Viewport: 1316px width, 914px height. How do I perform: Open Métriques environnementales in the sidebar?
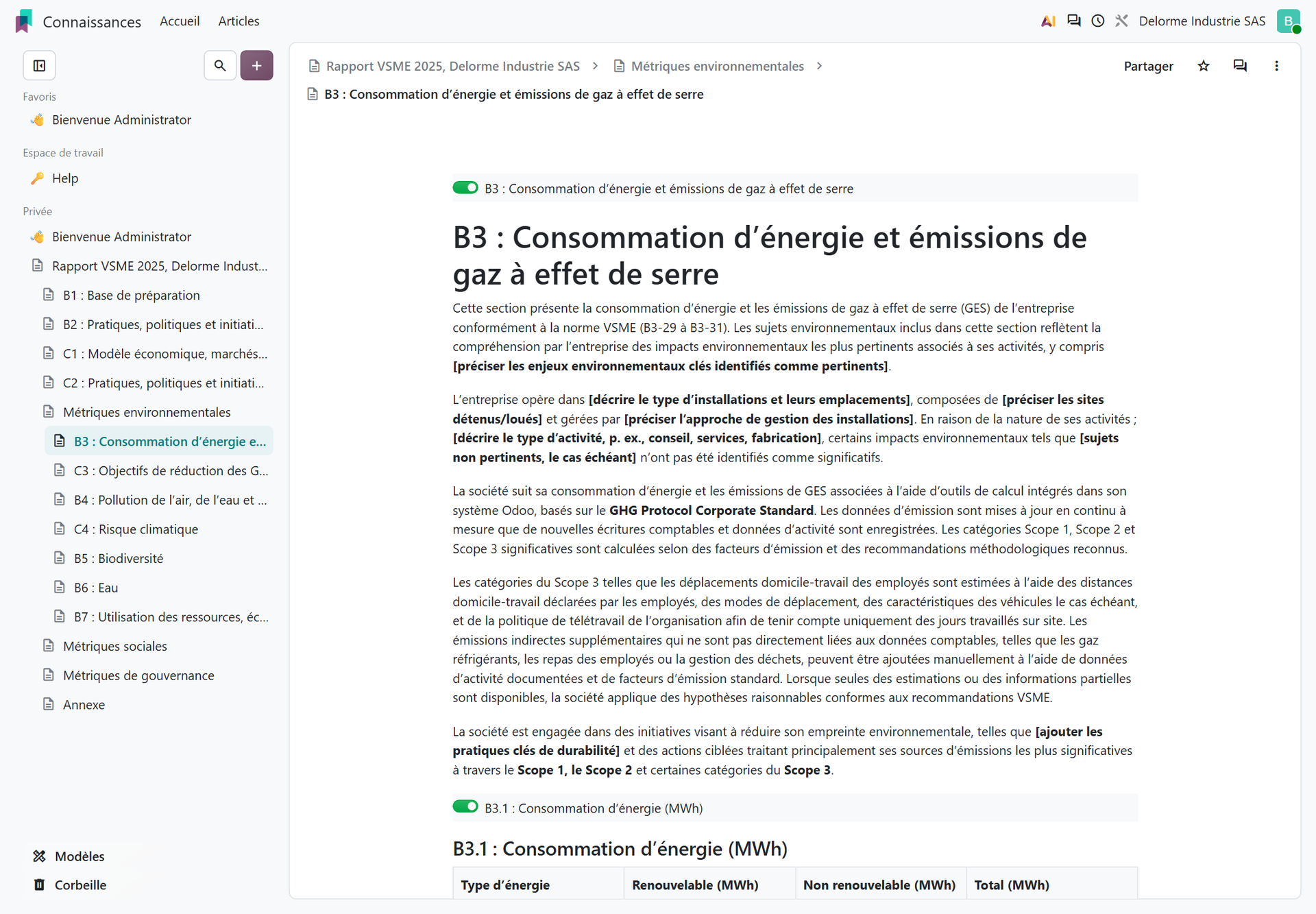click(147, 412)
